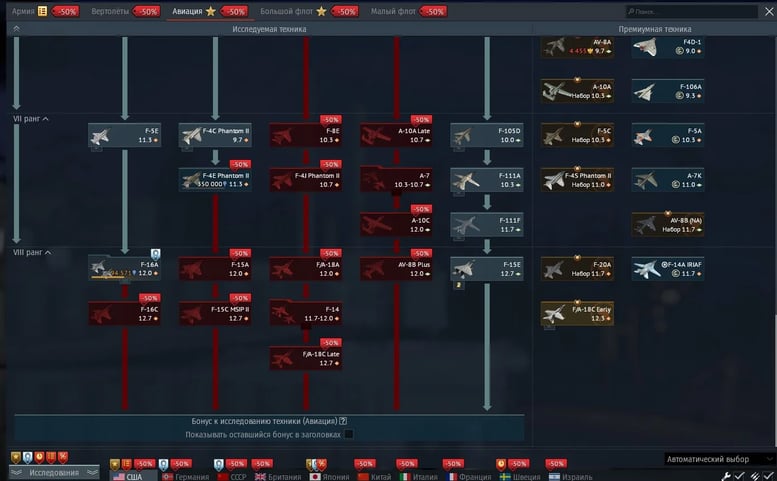Viewport: 777px width, 481px height.
Task: Click the Поиск search field
Action: point(696,11)
